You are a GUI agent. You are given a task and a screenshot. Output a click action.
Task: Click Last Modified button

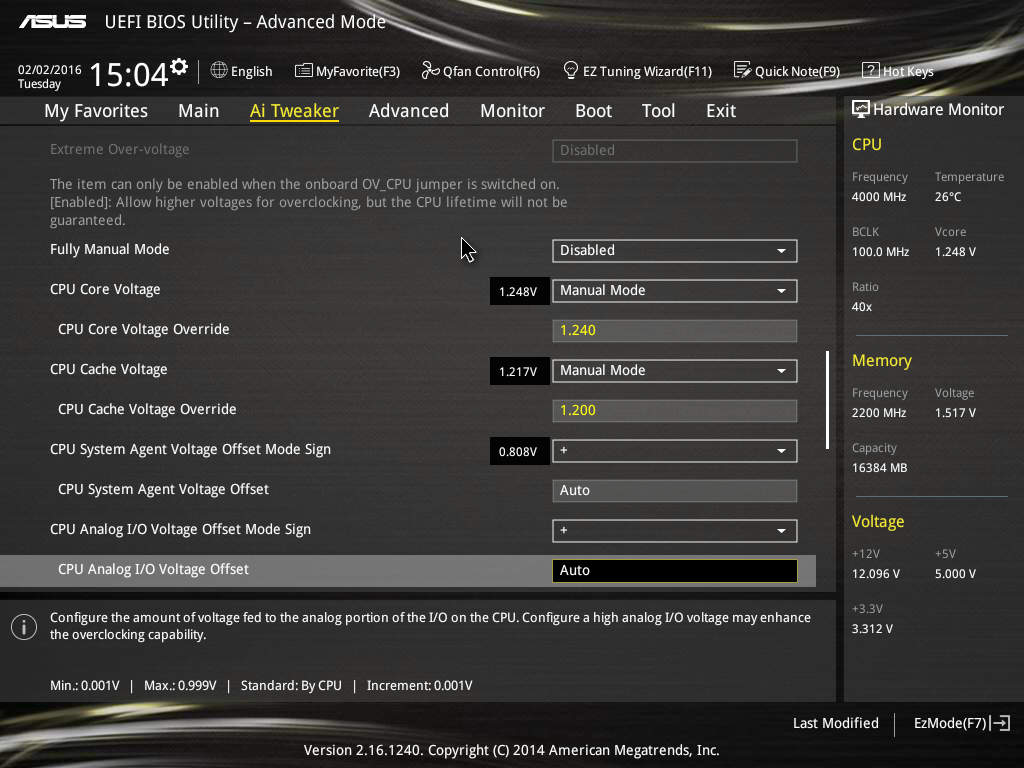pyautogui.click(x=835, y=723)
